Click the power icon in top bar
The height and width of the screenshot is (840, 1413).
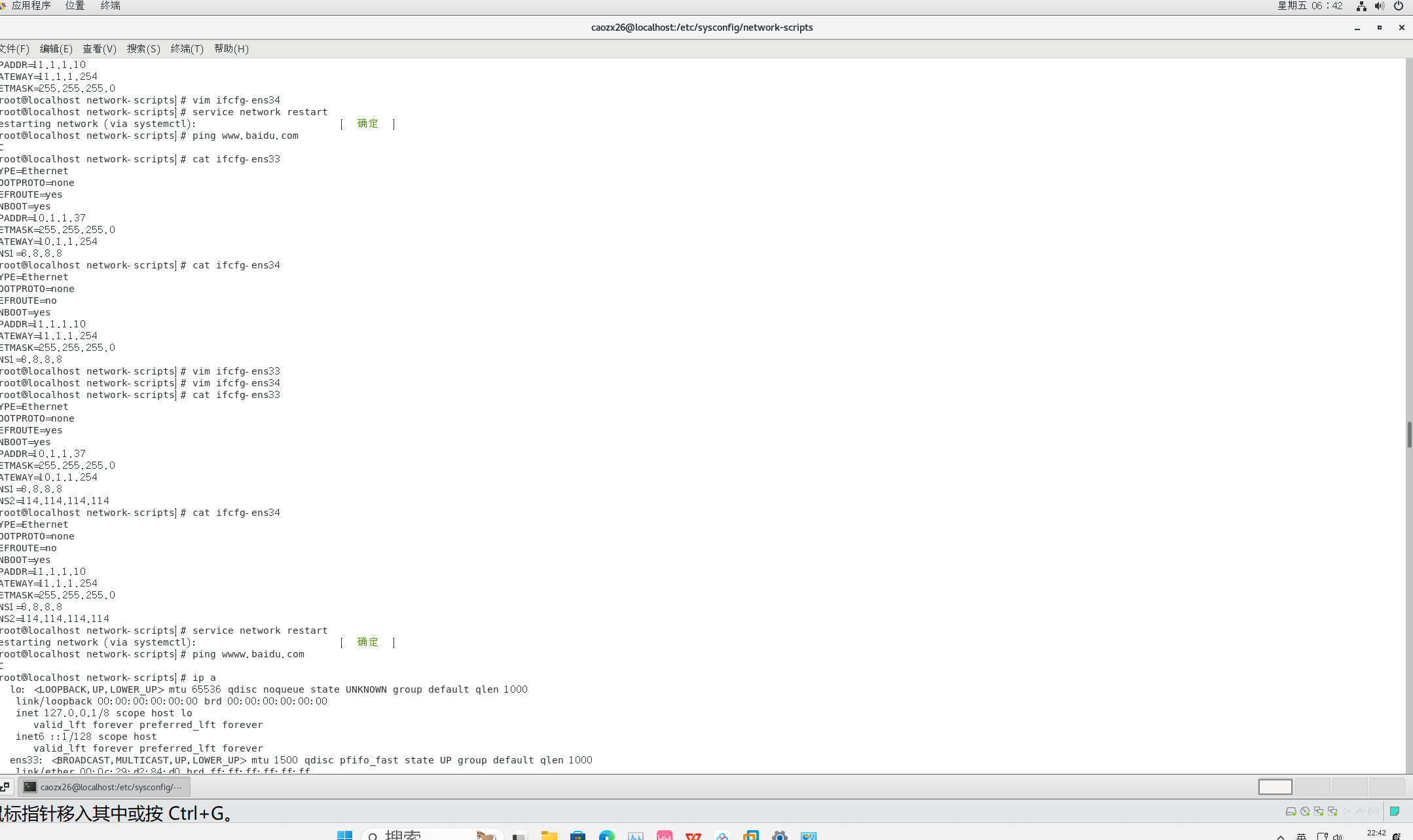1399,6
